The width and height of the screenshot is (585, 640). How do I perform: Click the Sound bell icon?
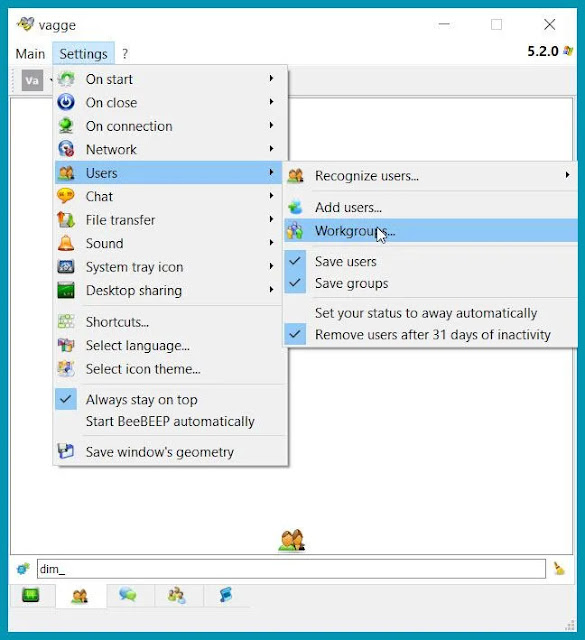66,243
